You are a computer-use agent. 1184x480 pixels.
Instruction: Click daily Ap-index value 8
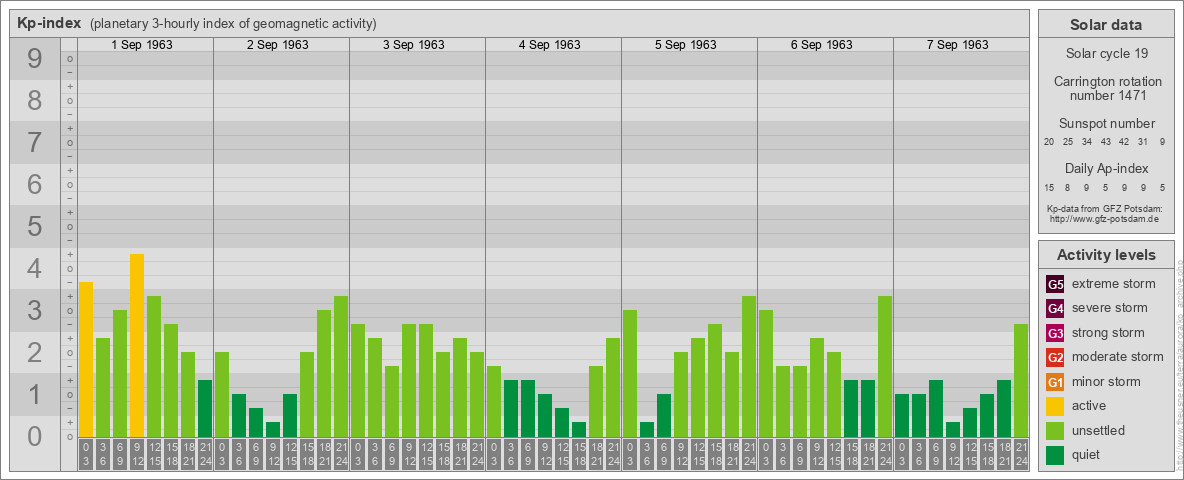click(1068, 187)
